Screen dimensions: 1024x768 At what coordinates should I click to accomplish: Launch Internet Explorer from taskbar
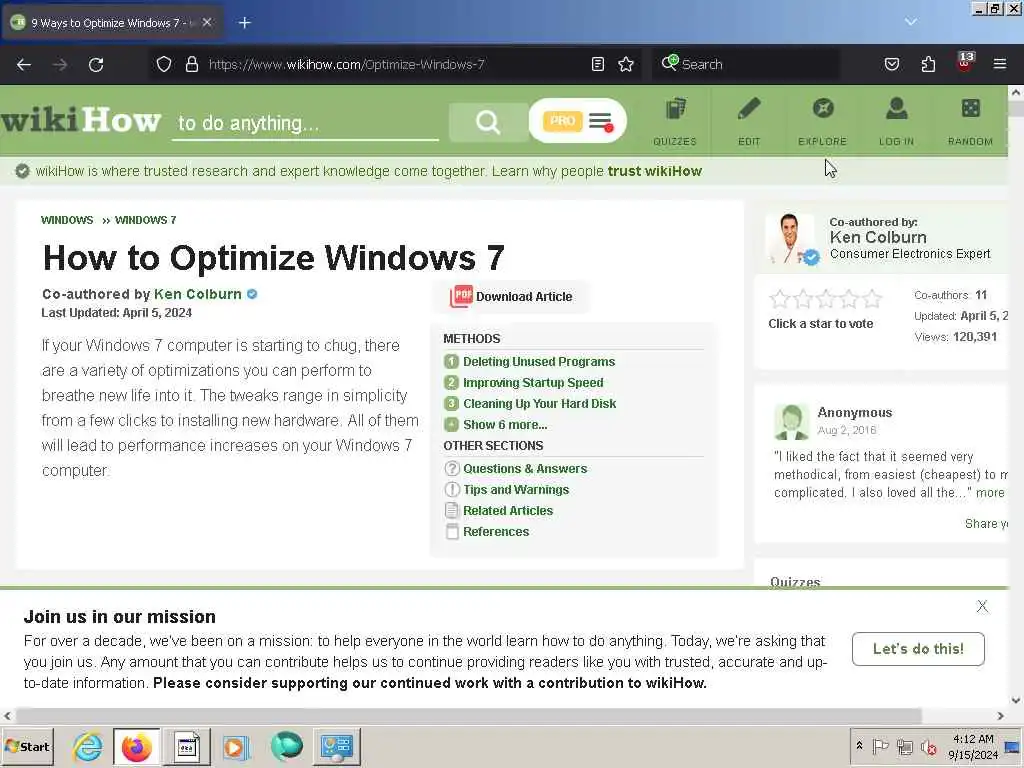pos(88,747)
